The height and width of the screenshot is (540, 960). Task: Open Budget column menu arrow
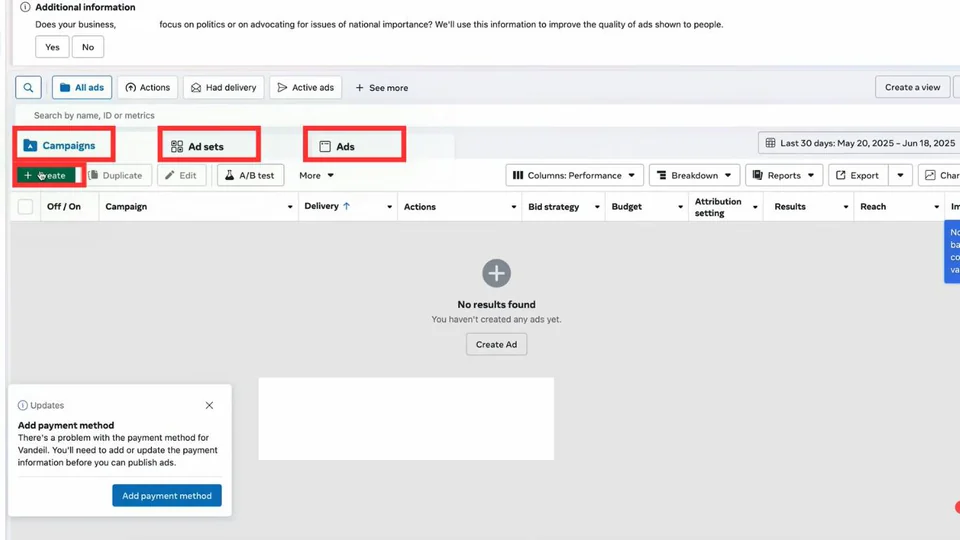pyautogui.click(x=680, y=207)
